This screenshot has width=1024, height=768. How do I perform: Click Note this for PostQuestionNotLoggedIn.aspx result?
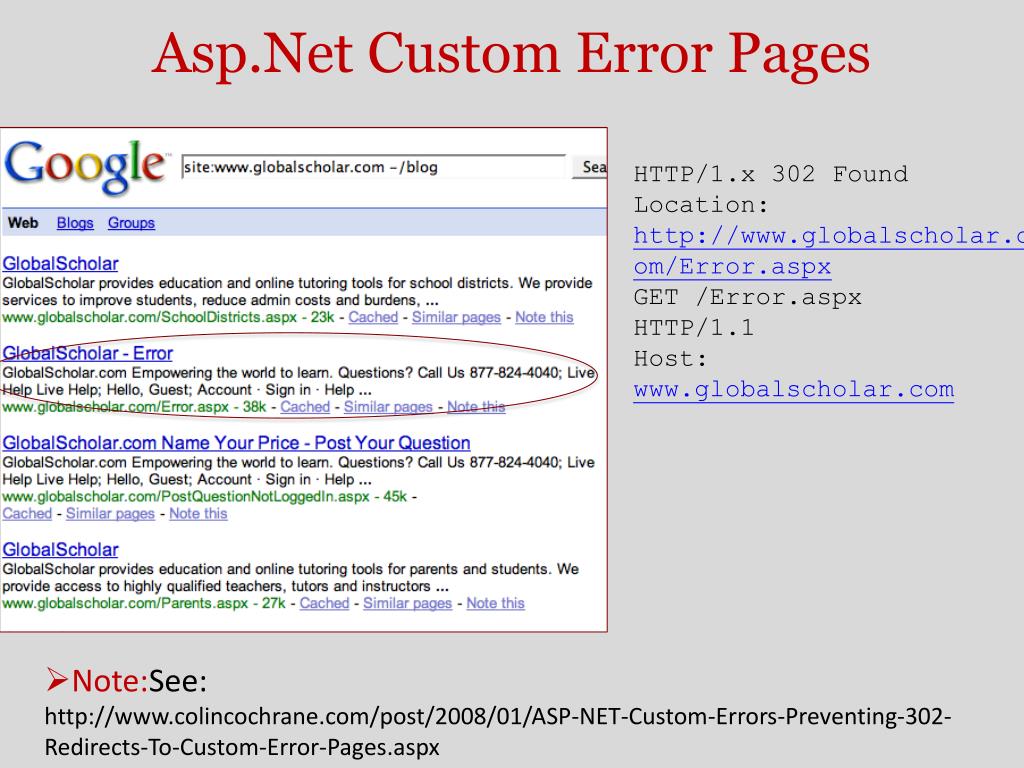pos(199,514)
